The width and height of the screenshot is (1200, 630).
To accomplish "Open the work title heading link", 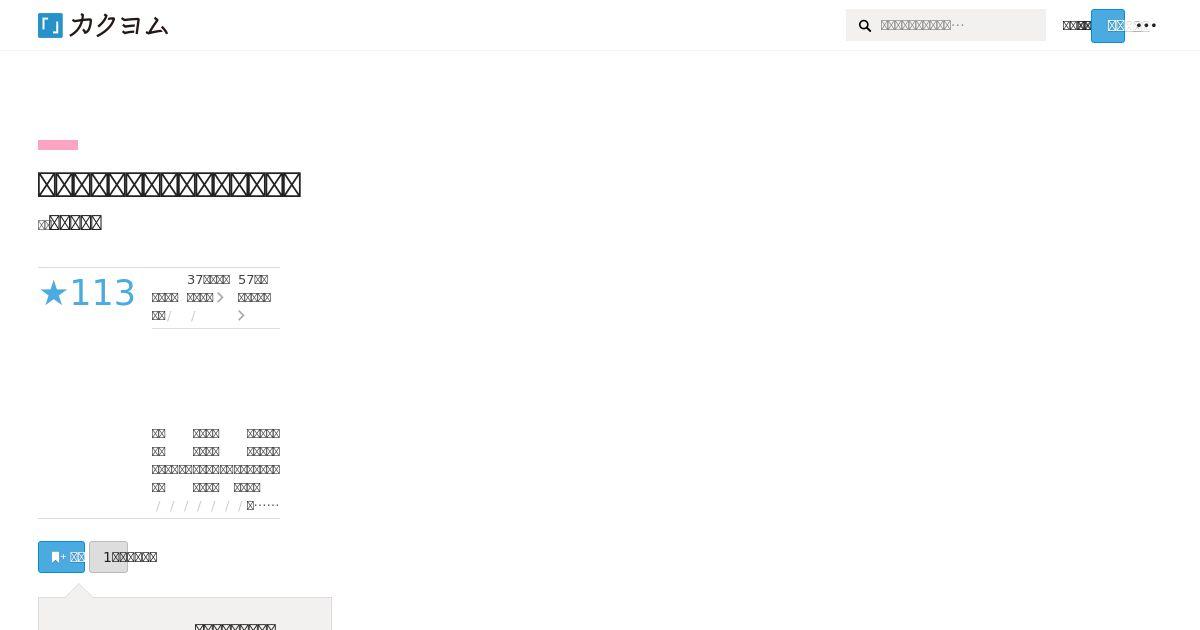I will click(169, 185).
